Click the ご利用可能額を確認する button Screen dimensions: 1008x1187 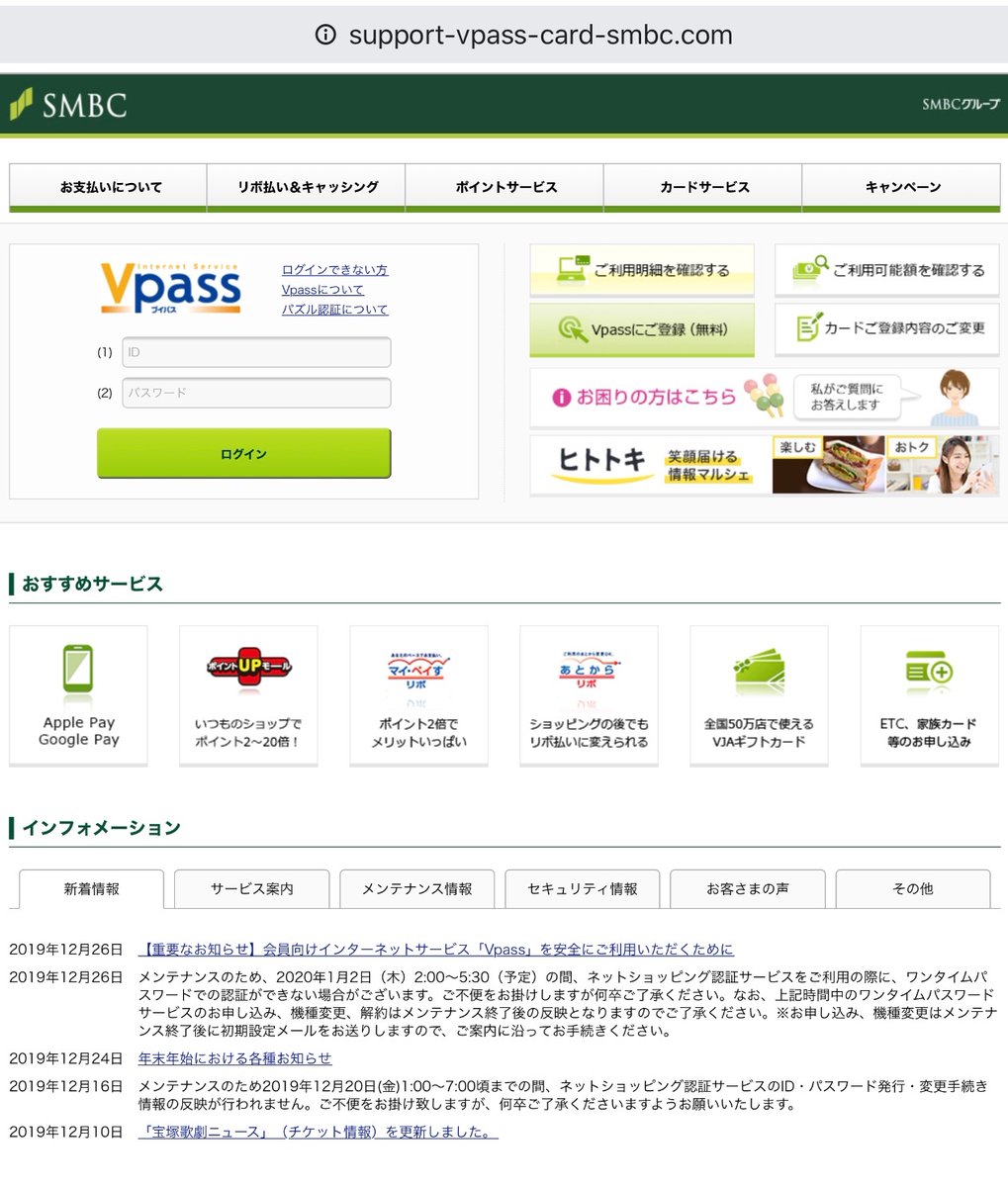pyautogui.click(x=886, y=270)
